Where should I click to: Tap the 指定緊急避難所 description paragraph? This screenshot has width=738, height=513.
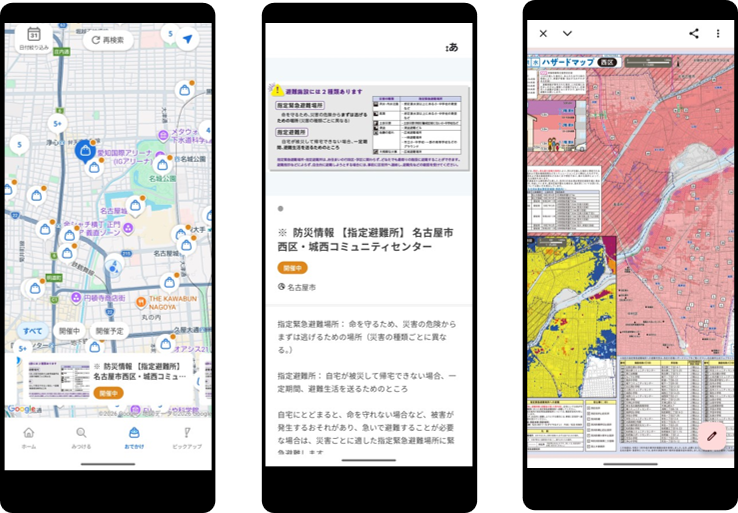(x=367, y=337)
